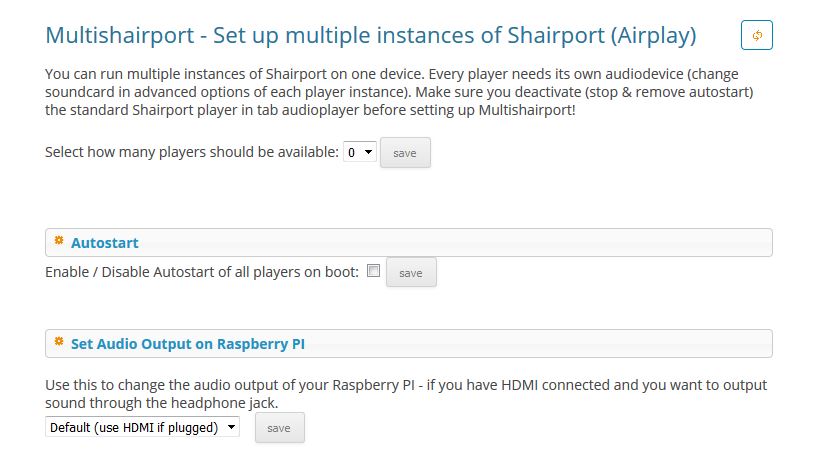Screen dimensions: 818x460
Task: Click the orange gear icon beside Autostart
Action: coord(59,240)
